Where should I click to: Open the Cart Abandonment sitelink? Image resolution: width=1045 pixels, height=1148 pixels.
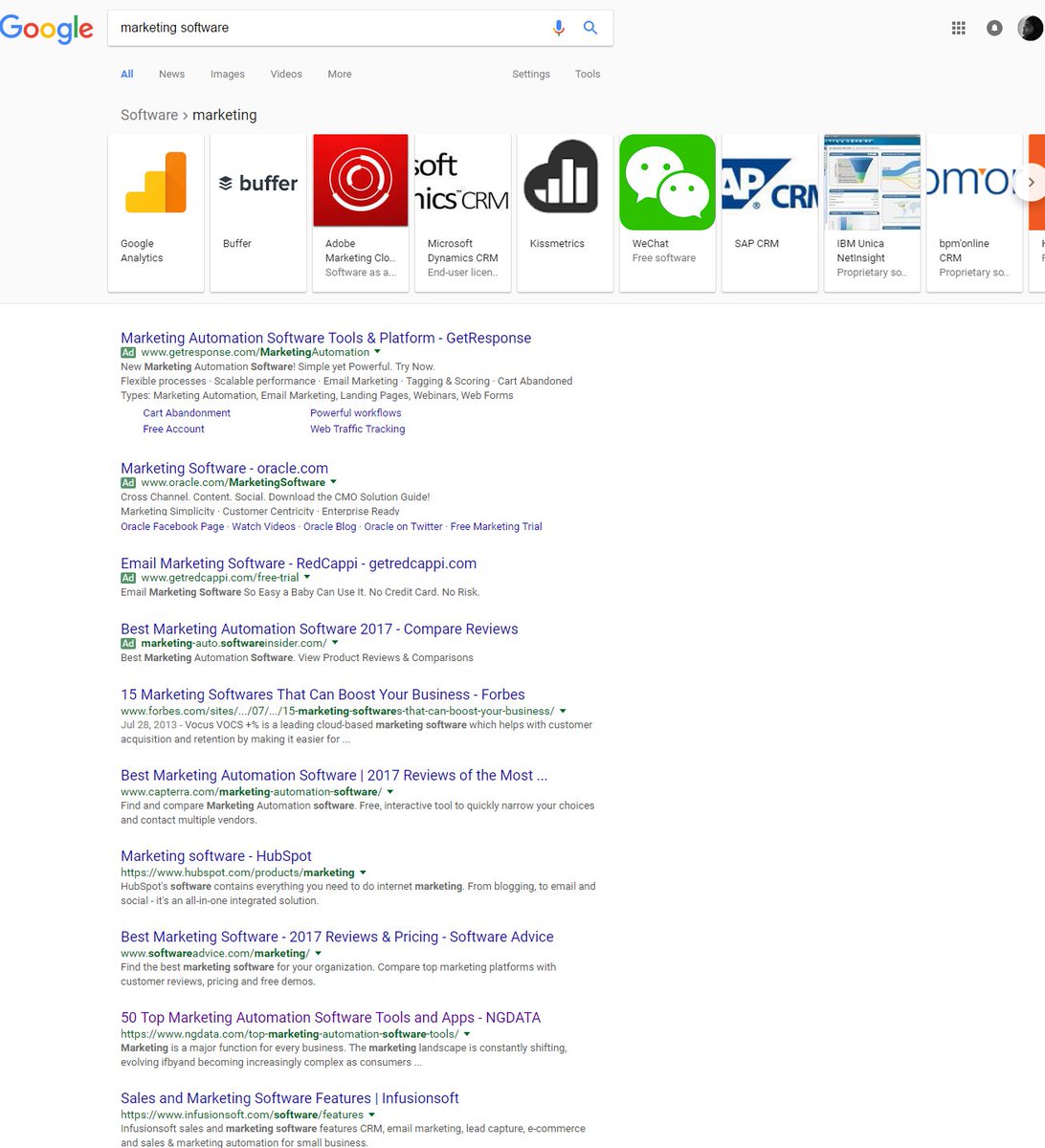pos(187,413)
